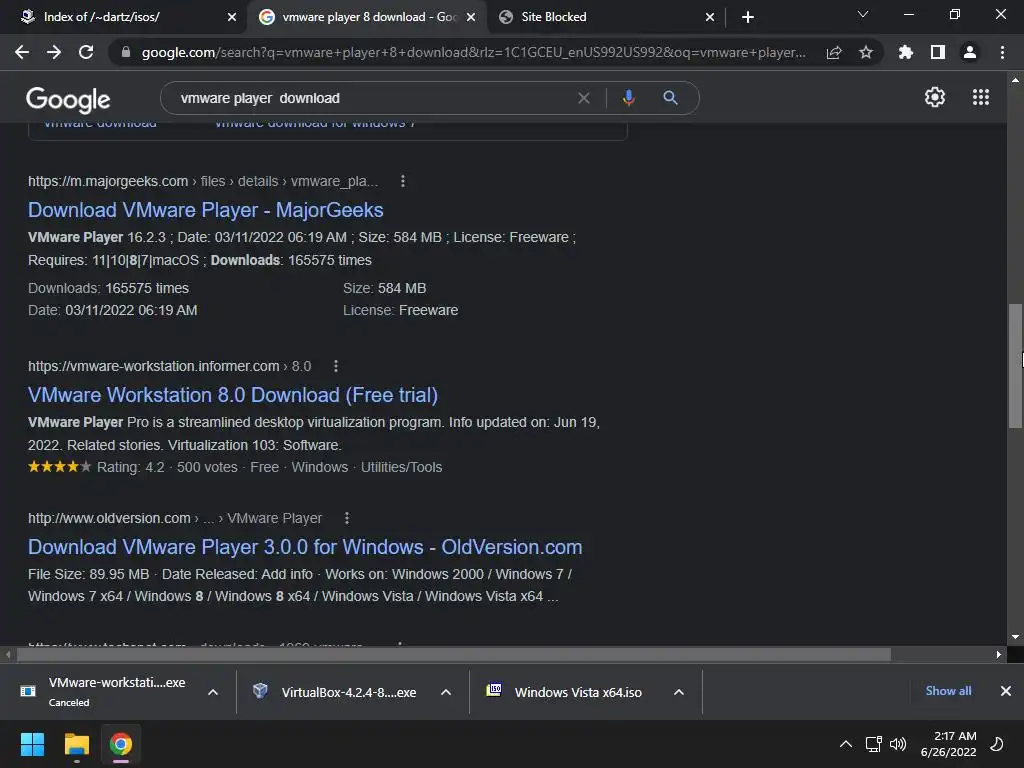
Task: Switch to Index of /~dartz/isos/ tab
Action: pos(101,17)
